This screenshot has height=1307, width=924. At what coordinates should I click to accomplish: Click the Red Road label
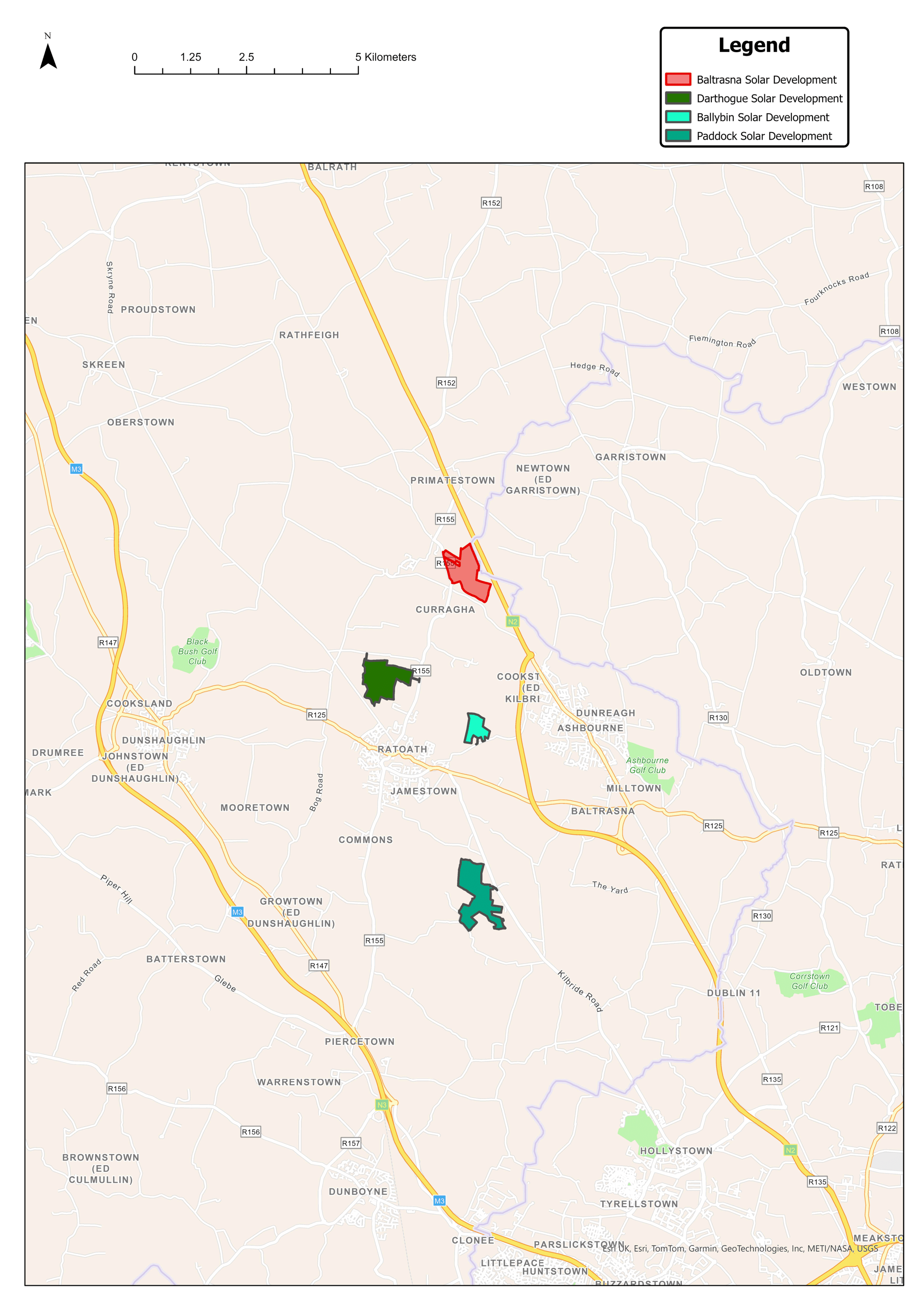coord(87,976)
